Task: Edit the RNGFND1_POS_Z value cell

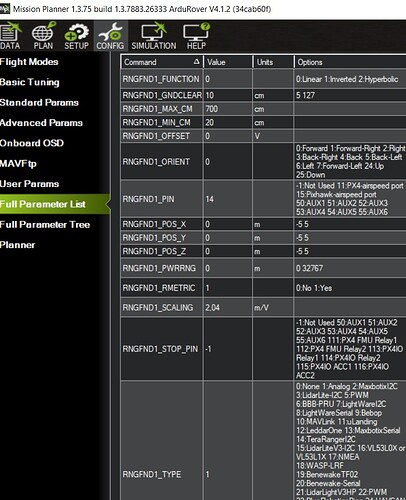Action: (x=228, y=251)
